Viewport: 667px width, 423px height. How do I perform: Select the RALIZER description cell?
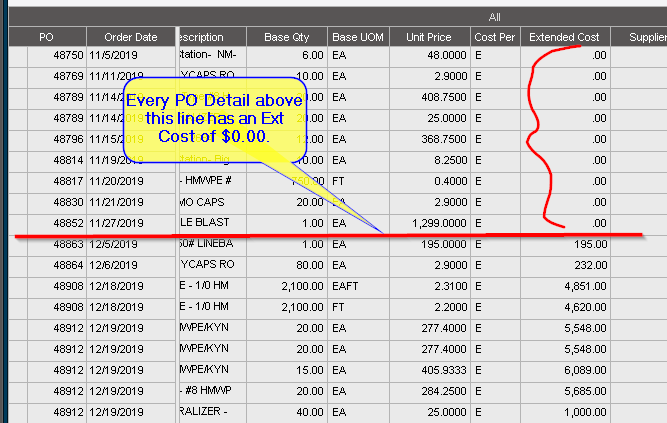point(213,412)
